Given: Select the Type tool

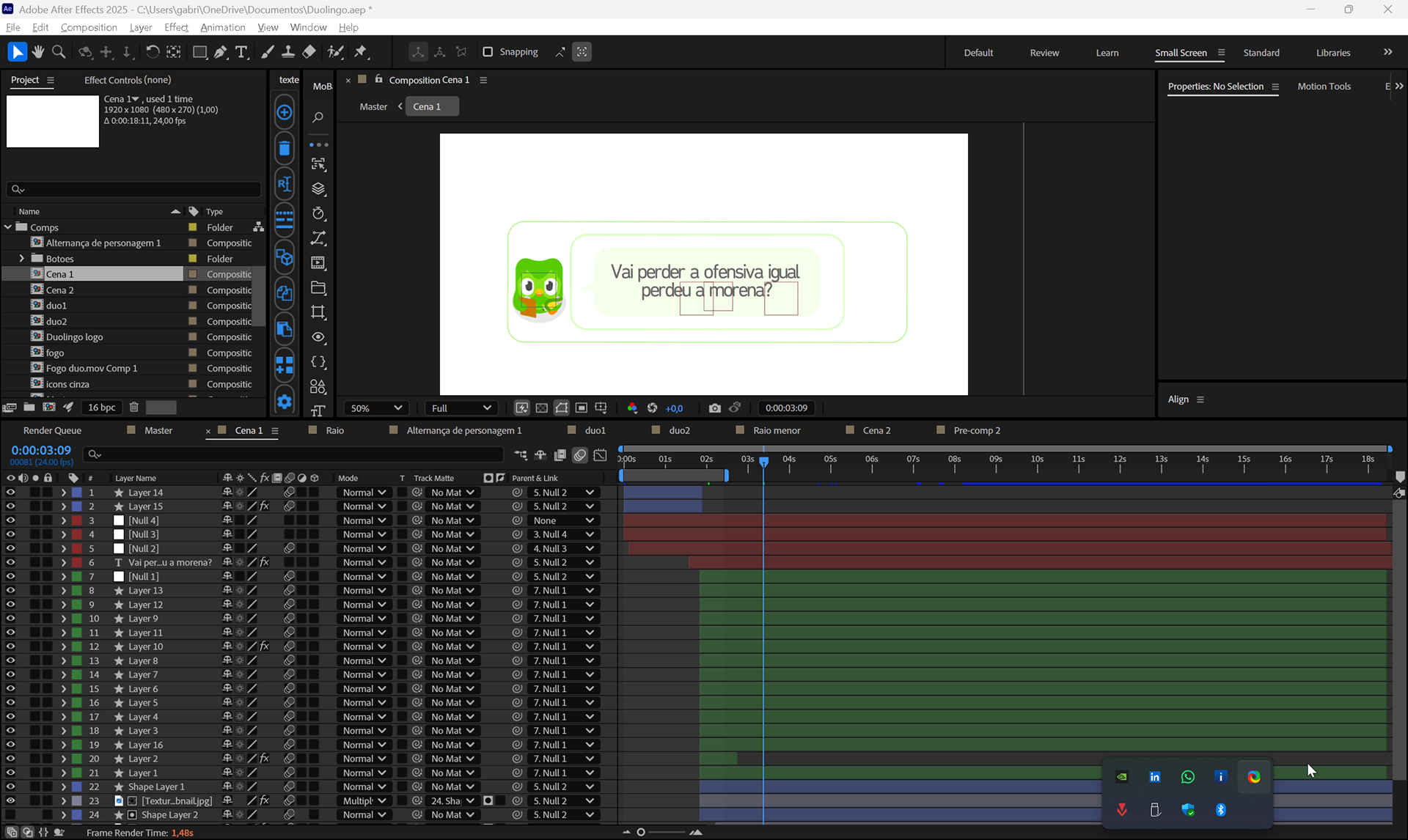Looking at the screenshot, I should [241, 52].
